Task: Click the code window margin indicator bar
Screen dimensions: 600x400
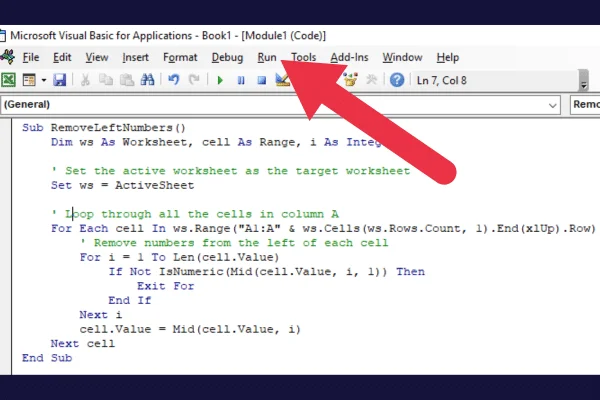Action: [5, 247]
